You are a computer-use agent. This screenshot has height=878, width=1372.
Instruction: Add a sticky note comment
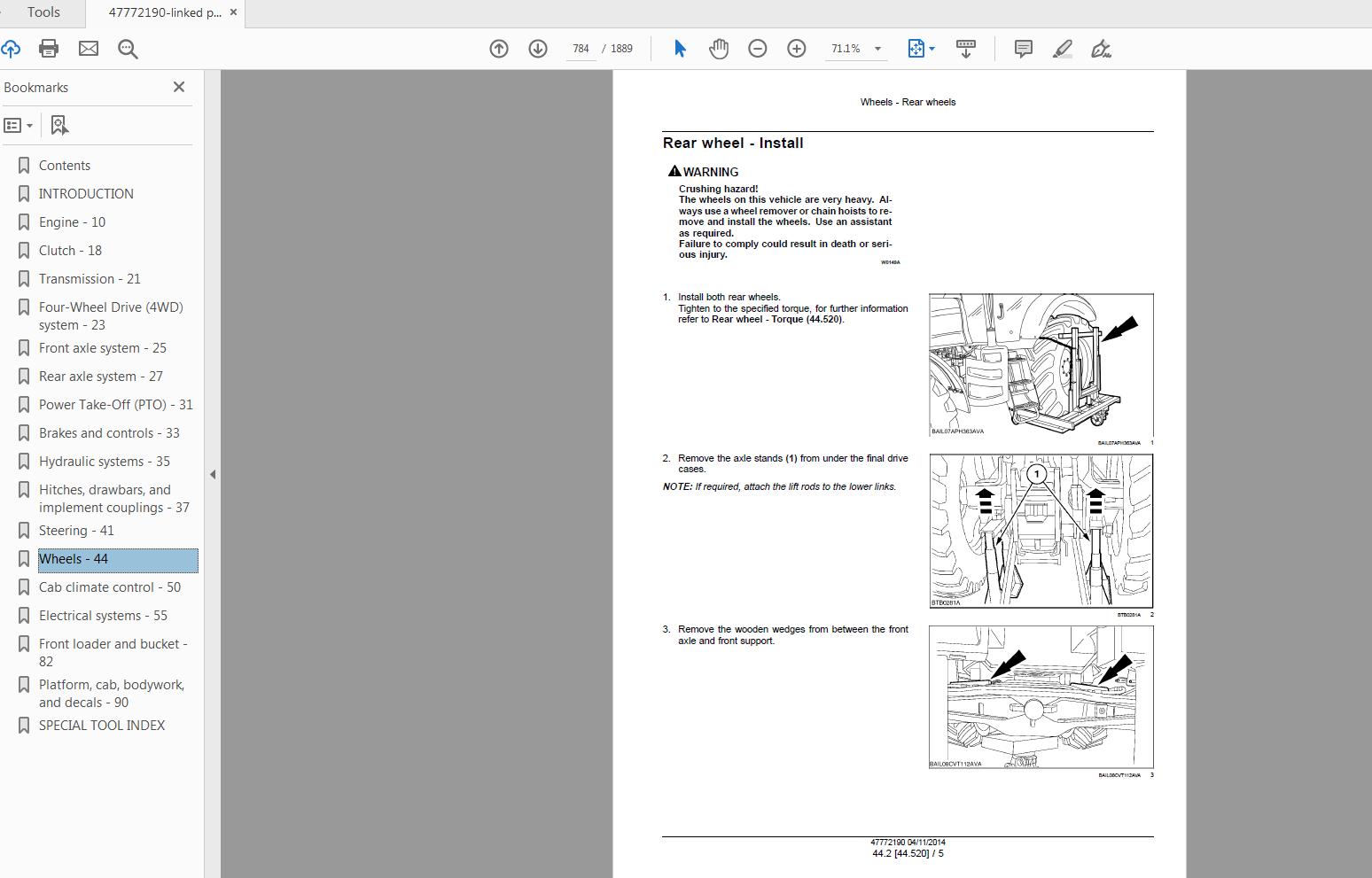click(x=1023, y=49)
